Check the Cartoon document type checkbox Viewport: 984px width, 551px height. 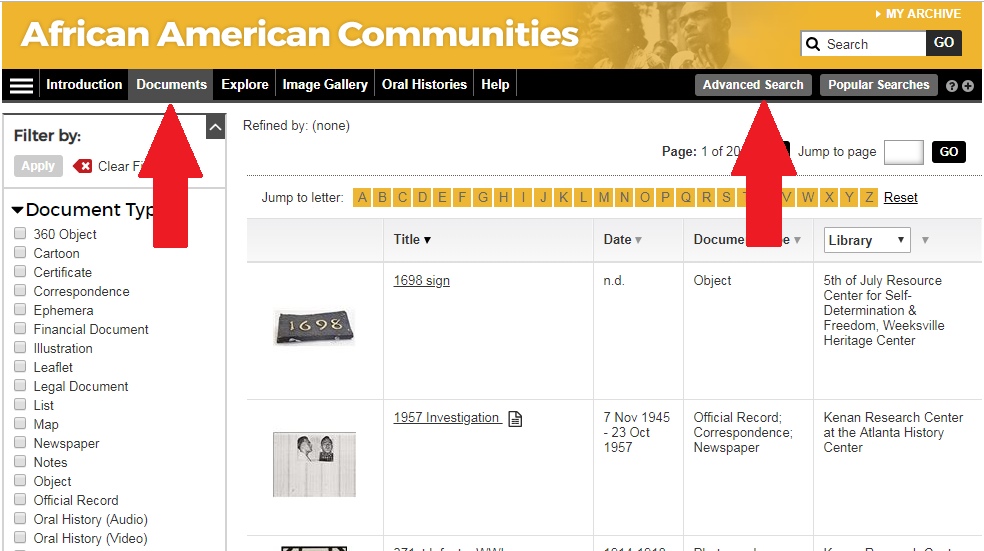tap(20, 253)
